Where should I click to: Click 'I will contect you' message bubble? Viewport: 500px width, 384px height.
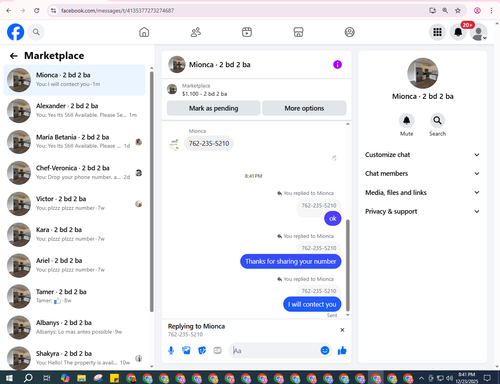312,304
